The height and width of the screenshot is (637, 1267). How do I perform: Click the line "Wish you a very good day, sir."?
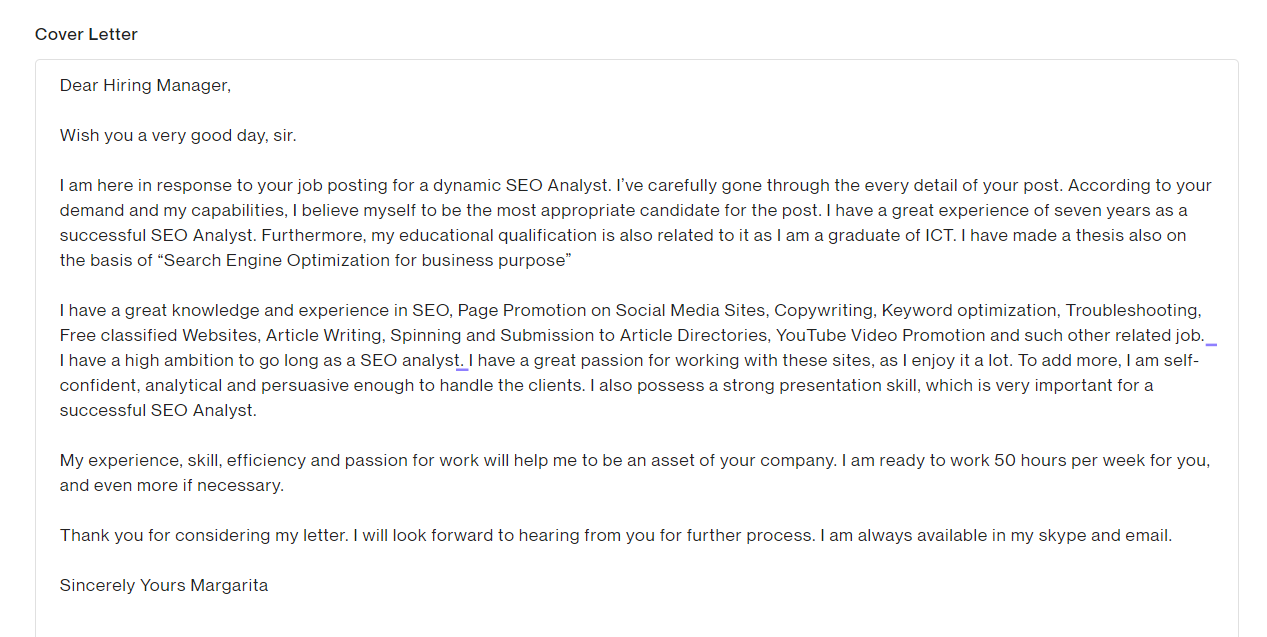tap(178, 136)
